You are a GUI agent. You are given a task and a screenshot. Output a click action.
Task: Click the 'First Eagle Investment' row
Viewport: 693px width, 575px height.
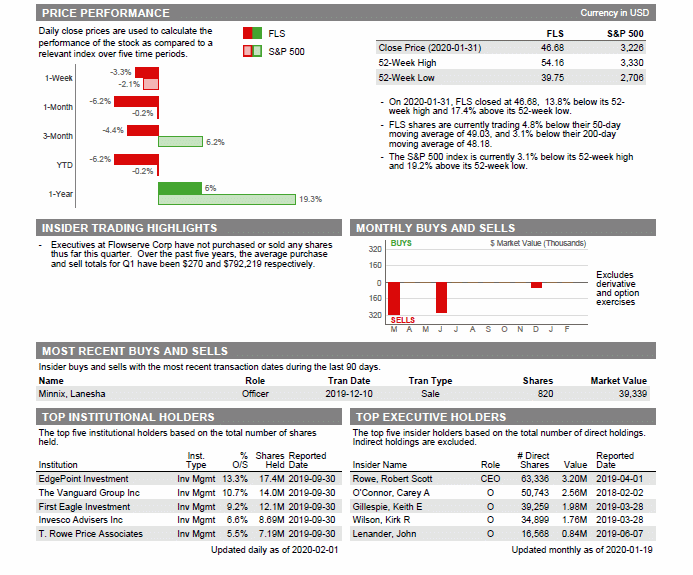click(189, 507)
